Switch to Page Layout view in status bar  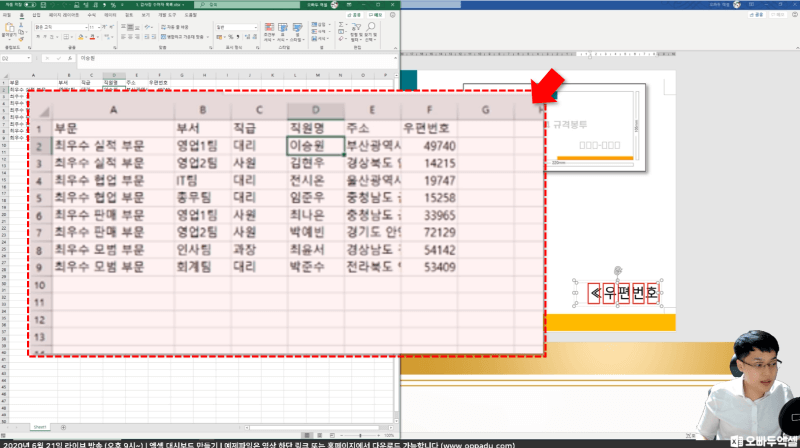[x=319, y=435]
